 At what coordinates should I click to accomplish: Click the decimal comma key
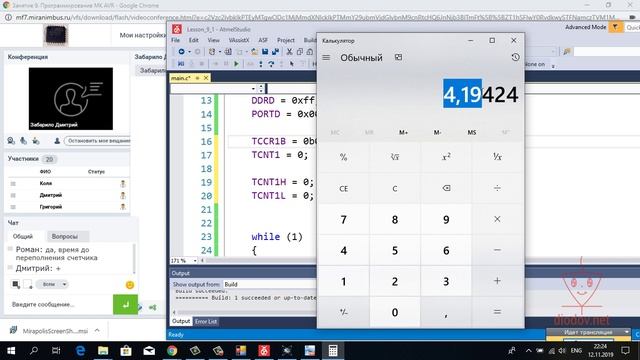click(x=446, y=312)
